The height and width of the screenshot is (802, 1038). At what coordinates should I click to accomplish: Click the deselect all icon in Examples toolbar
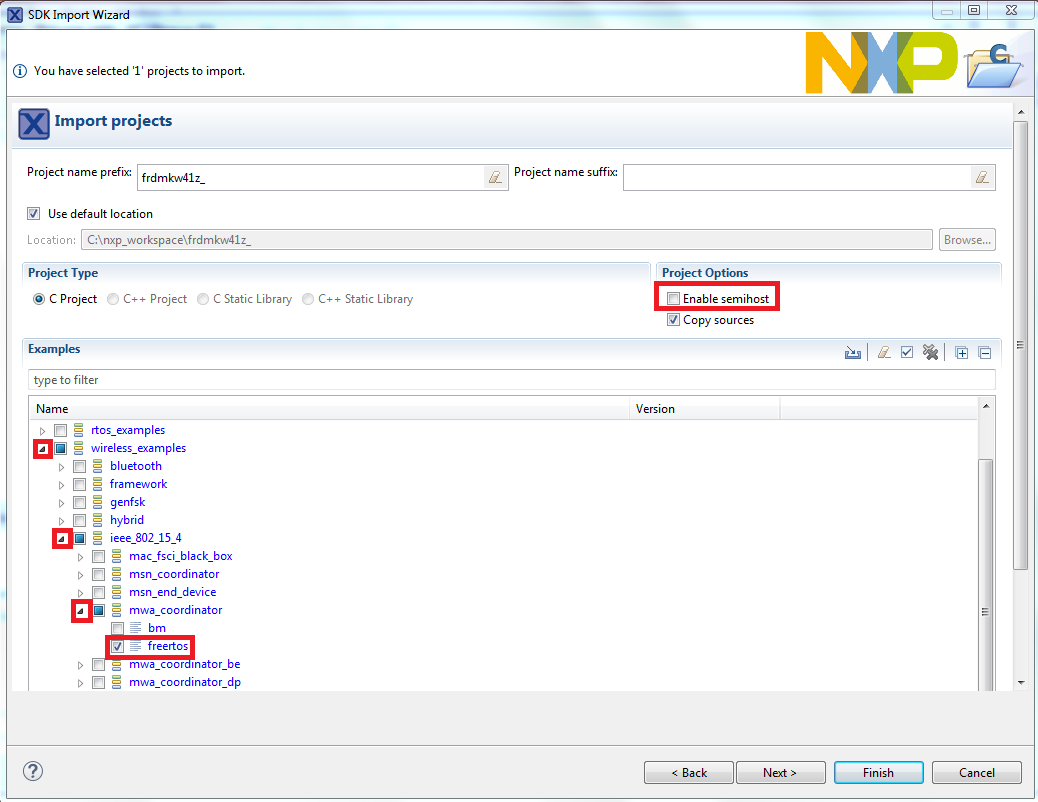point(931,352)
